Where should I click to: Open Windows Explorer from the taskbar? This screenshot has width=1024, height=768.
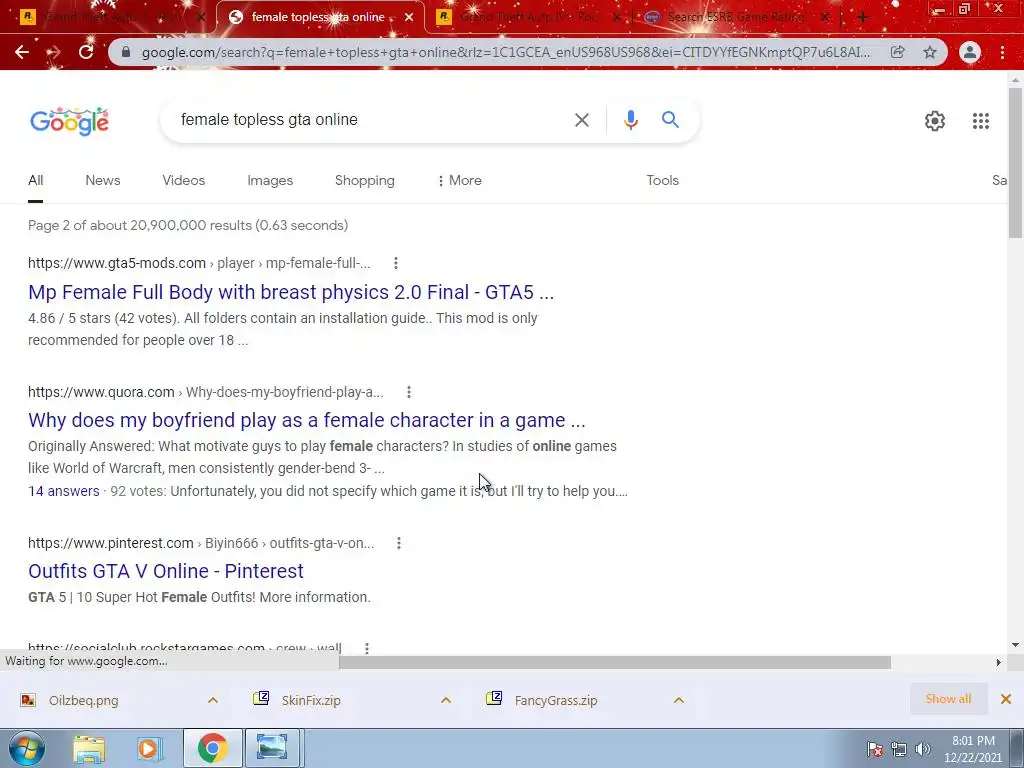[x=89, y=748]
